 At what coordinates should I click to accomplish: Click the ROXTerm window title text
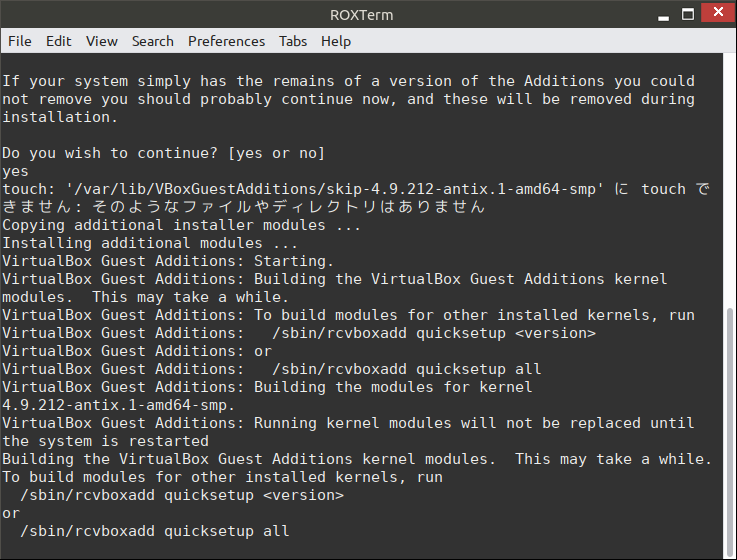[x=361, y=15]
